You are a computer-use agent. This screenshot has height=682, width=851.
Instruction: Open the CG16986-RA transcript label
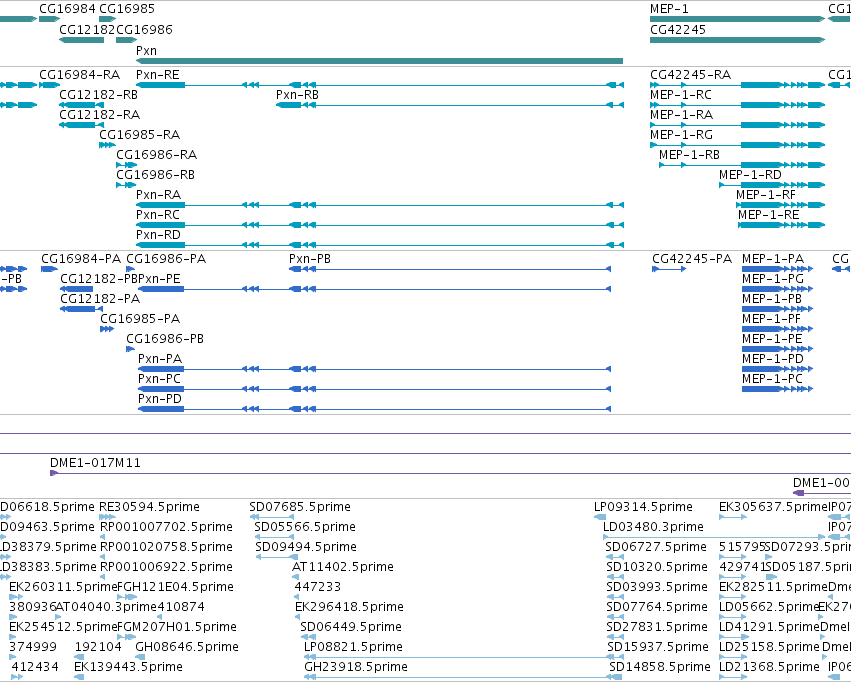tap(156, 155)
